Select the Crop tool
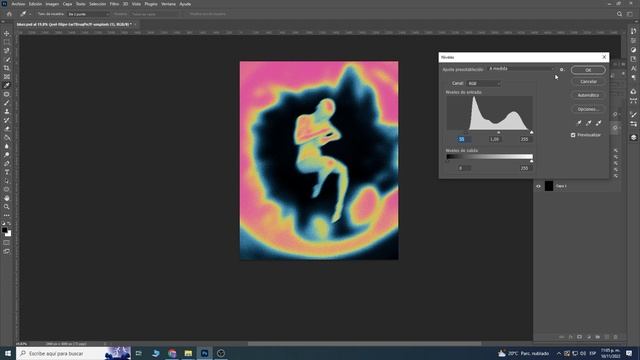This screenshot has height=360, width=640. pos(7,68)
